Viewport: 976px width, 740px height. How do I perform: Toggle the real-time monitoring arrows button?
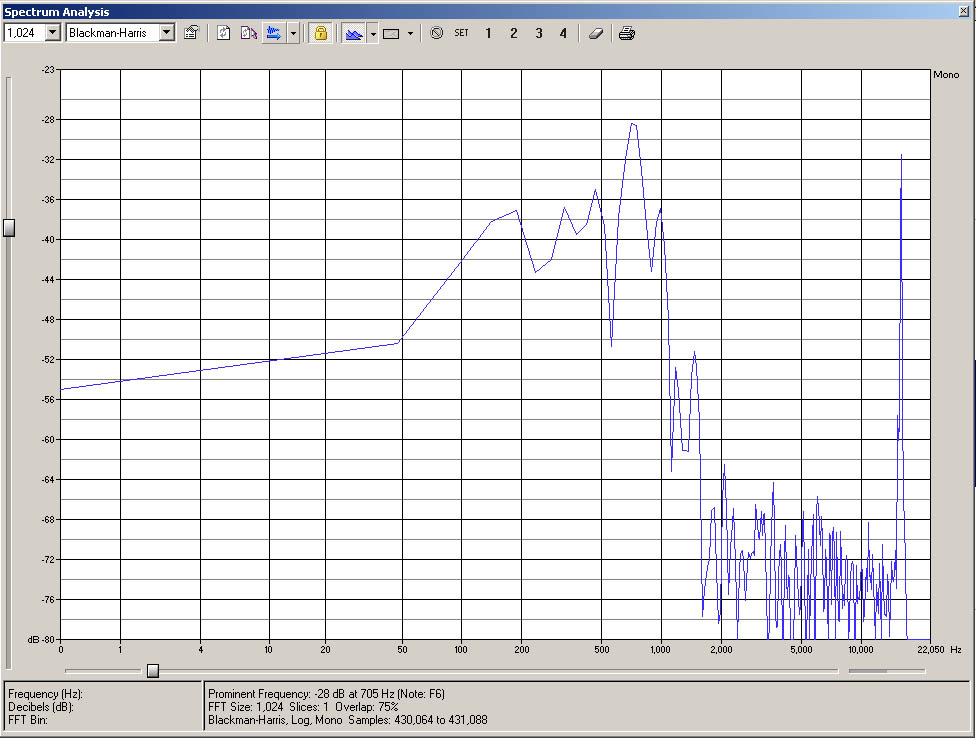273,33
